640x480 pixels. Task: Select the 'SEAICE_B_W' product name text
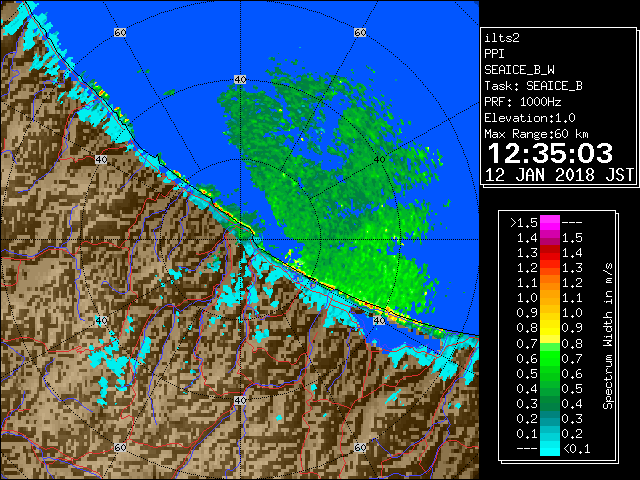(x=519, y=70)
